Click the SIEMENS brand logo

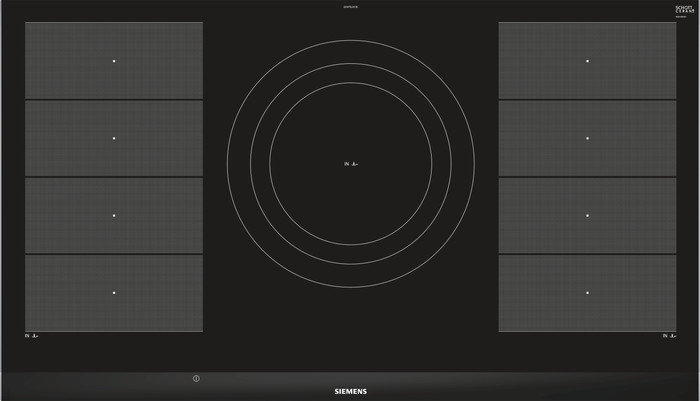[350, 391]
